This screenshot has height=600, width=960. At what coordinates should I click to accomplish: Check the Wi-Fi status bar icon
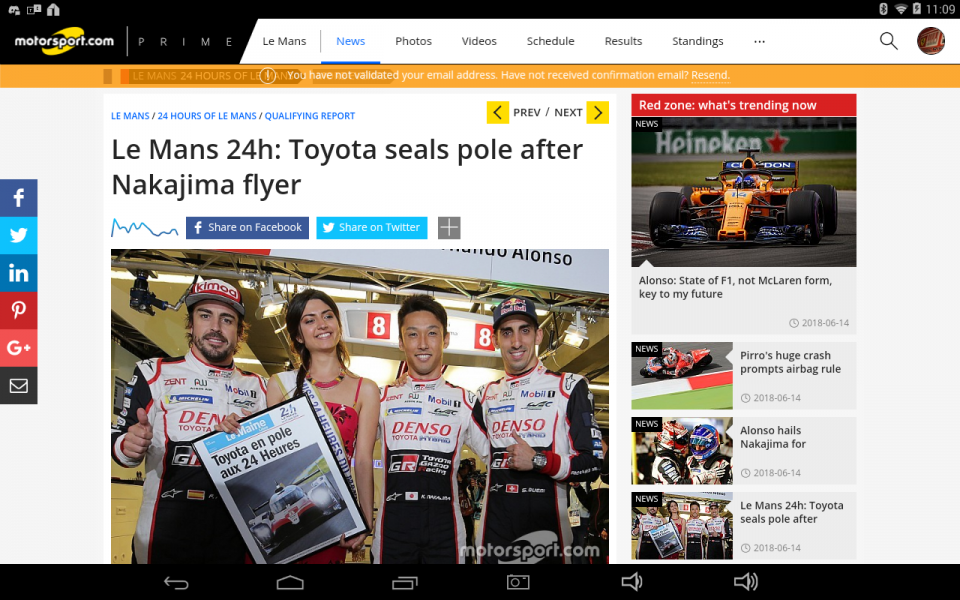click(x=901, y=9)
